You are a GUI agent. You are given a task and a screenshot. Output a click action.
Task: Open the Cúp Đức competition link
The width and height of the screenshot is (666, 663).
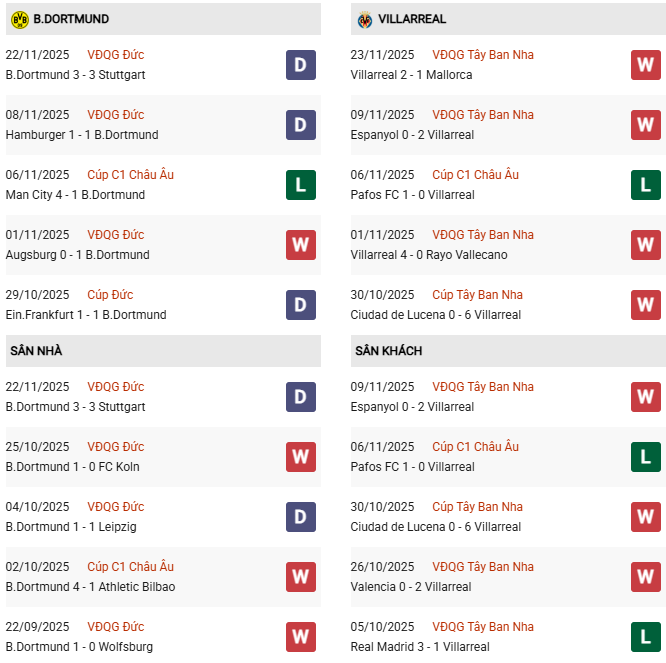pyautogui.click(x=110, y=295)
